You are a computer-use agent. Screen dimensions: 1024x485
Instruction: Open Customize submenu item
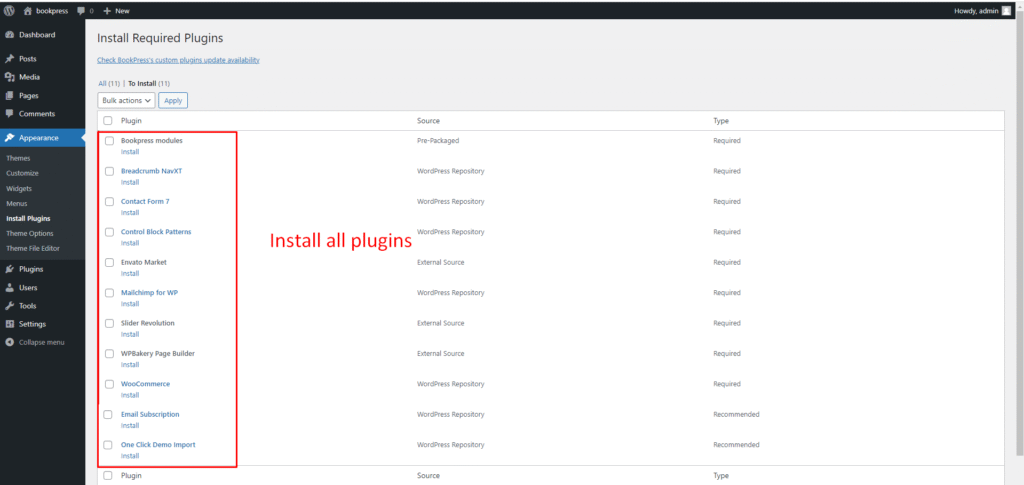(x=22, y=174)
